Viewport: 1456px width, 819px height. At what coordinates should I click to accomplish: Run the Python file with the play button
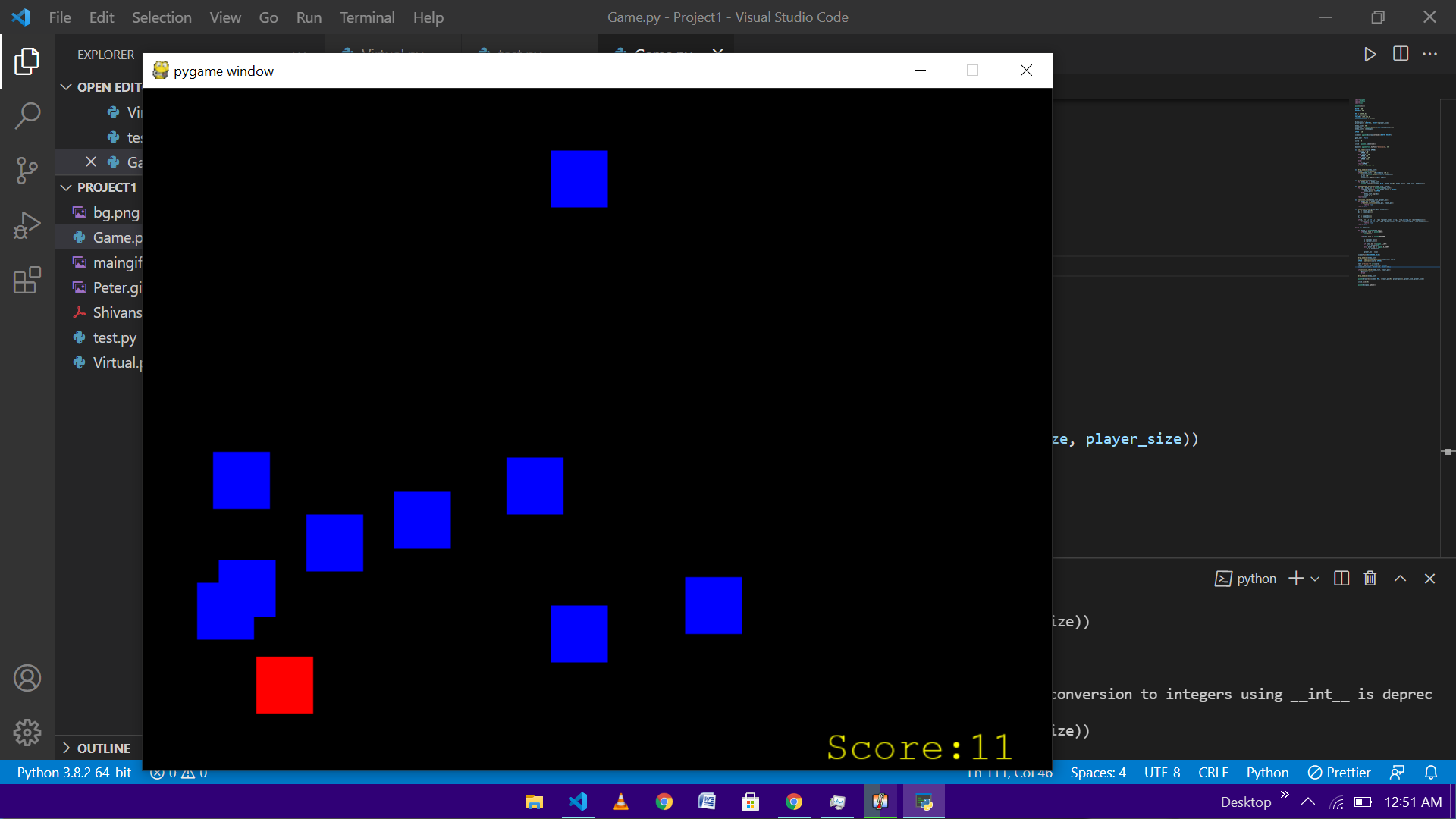point(1370,54)
